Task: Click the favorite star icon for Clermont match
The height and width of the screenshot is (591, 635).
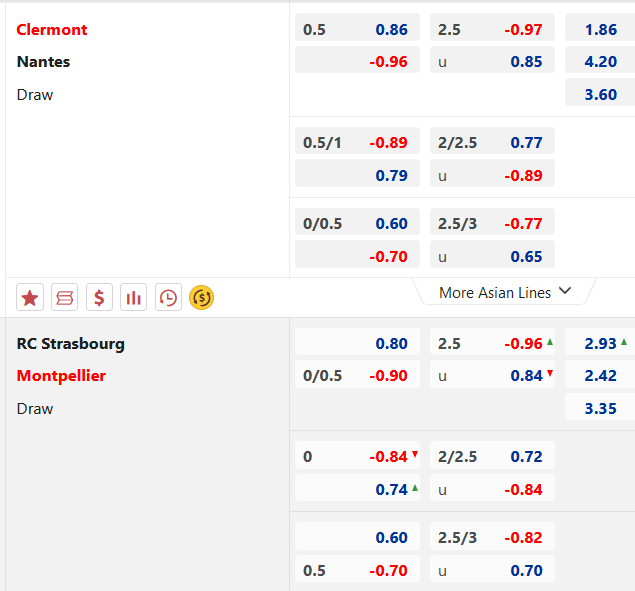Action: click(30, 298)
